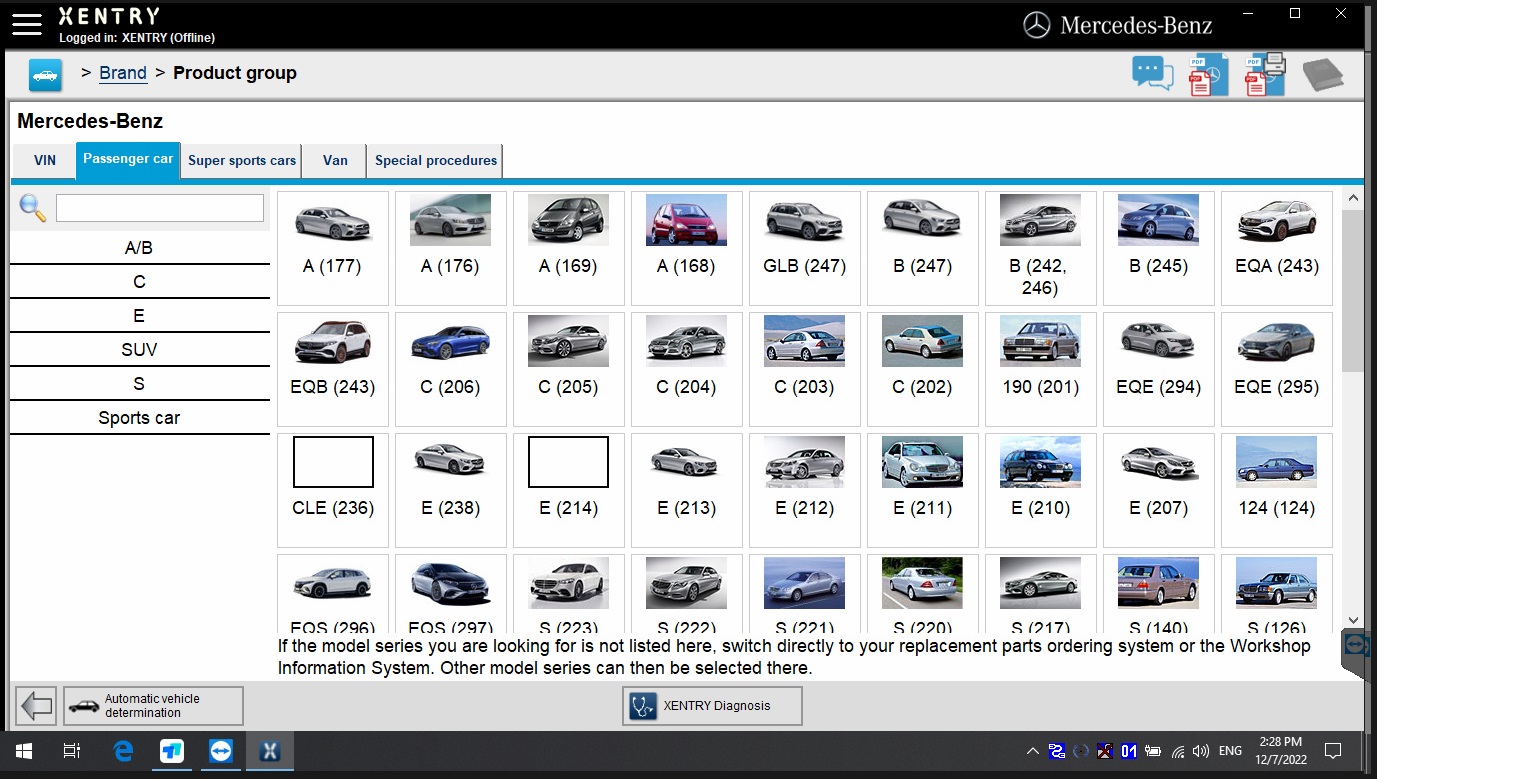Filter by Sports car category
Screen dimensions: 1527x779
tap(139, 418)
